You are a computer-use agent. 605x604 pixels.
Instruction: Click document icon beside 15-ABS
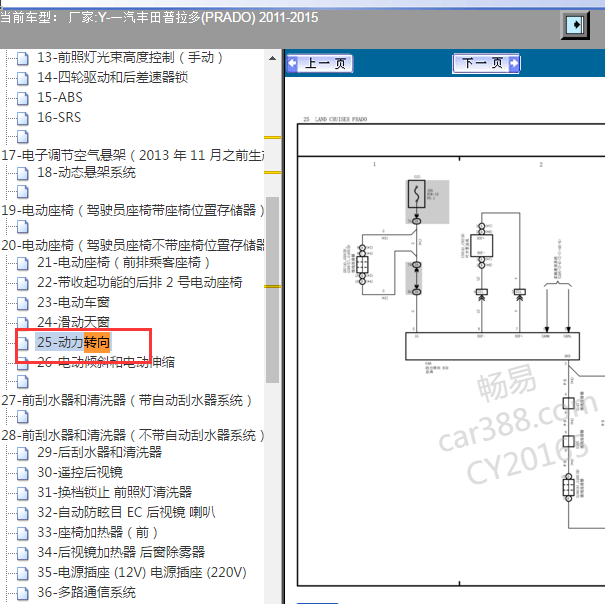click(23, 98)
